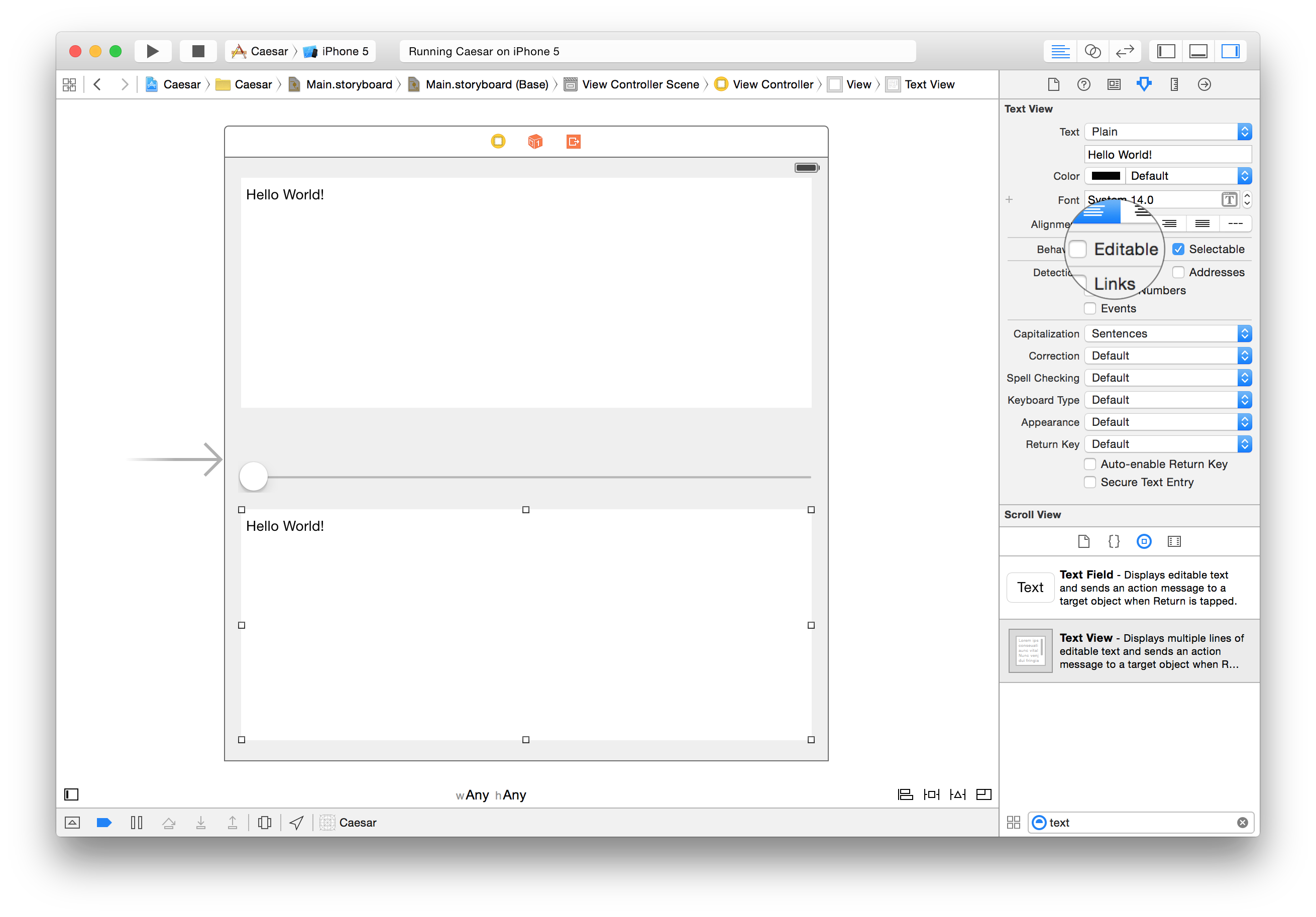Open Code Snippet library
Screen dimensions: 1316x917
pyautogui.click(x=1114, y=541)
